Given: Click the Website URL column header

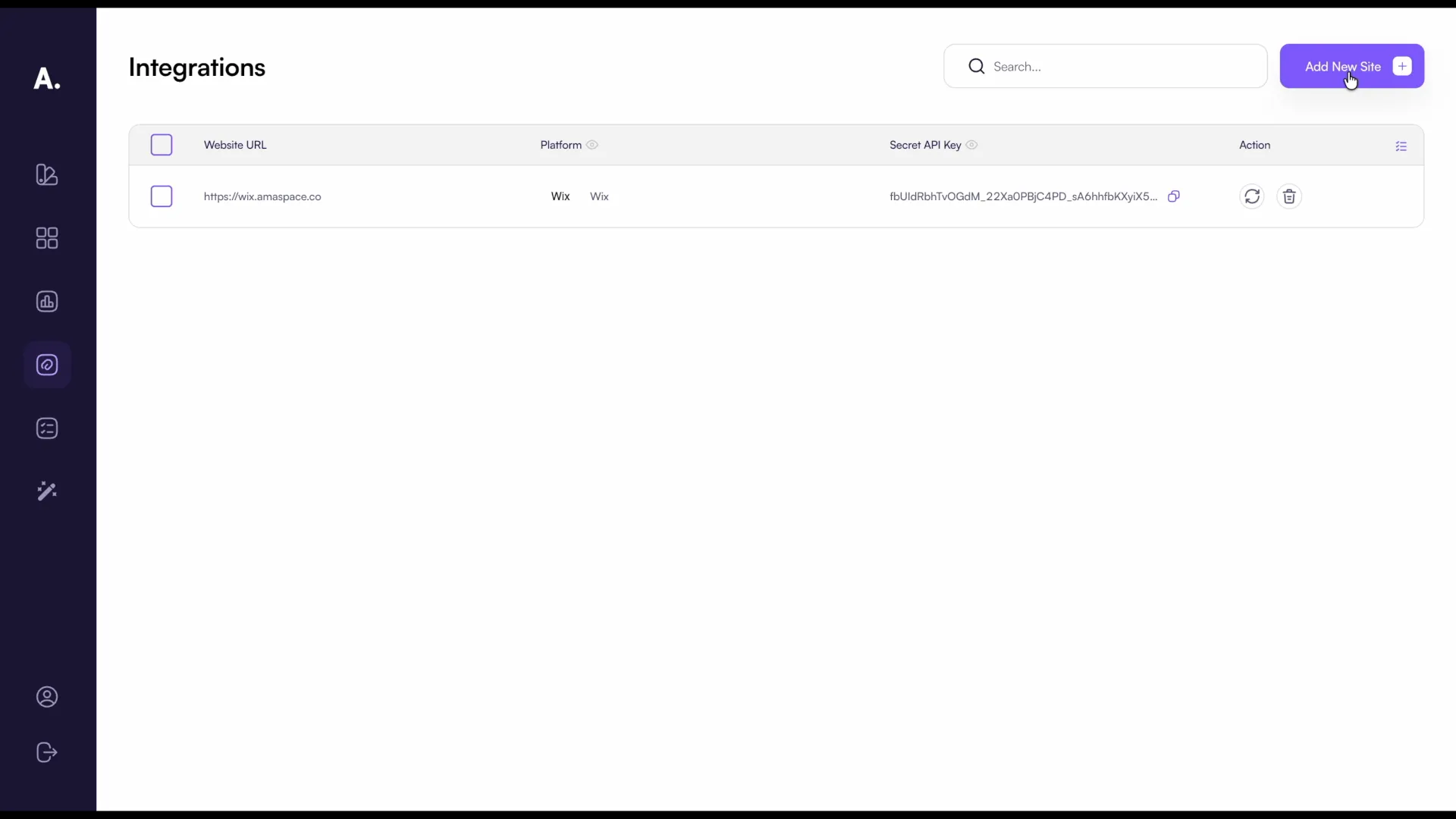Looking at the screenshot, I should pos(235,145).
